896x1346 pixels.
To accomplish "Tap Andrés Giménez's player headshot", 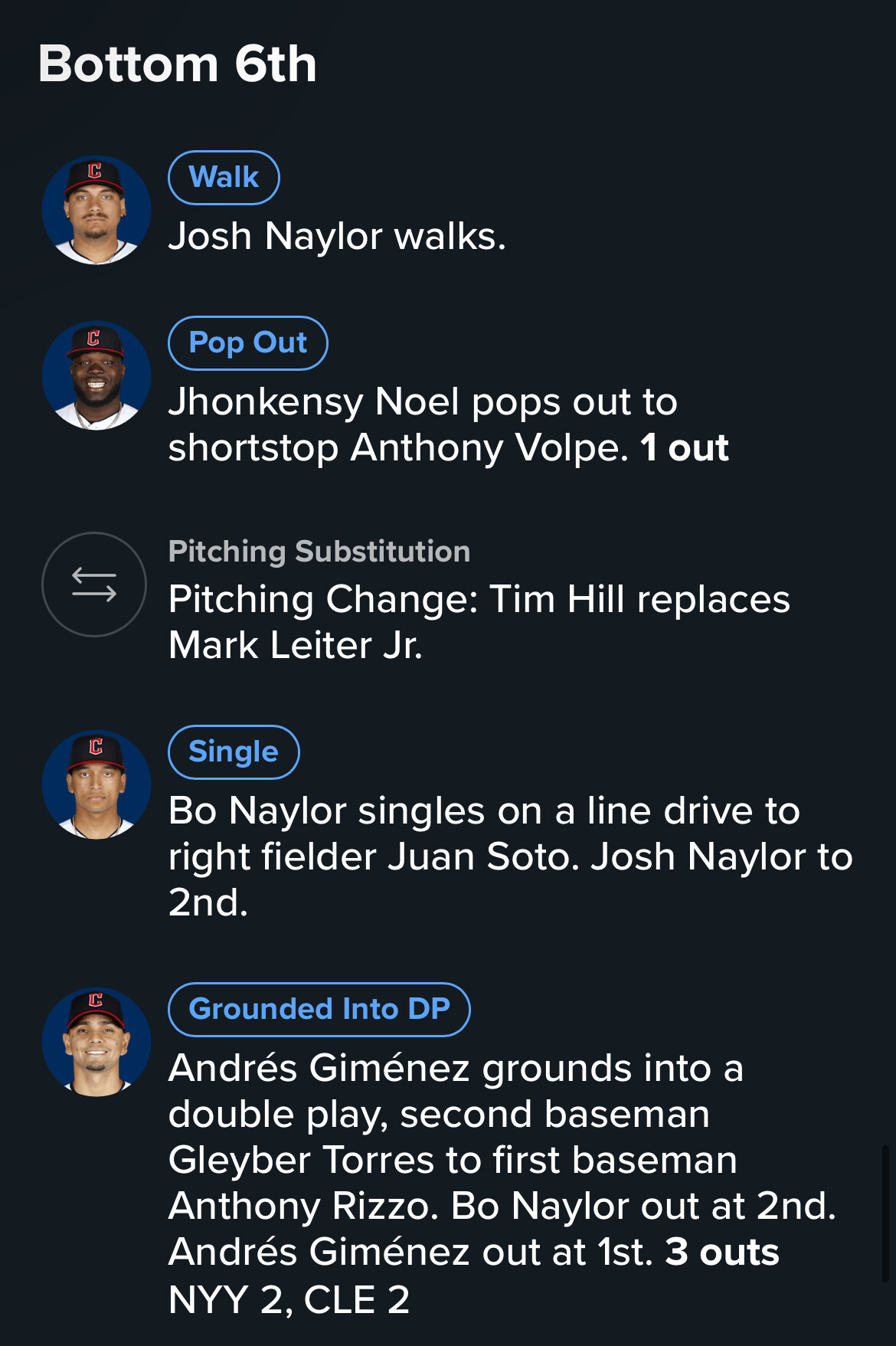I will pyautogui.click(x=96, y=1042).
